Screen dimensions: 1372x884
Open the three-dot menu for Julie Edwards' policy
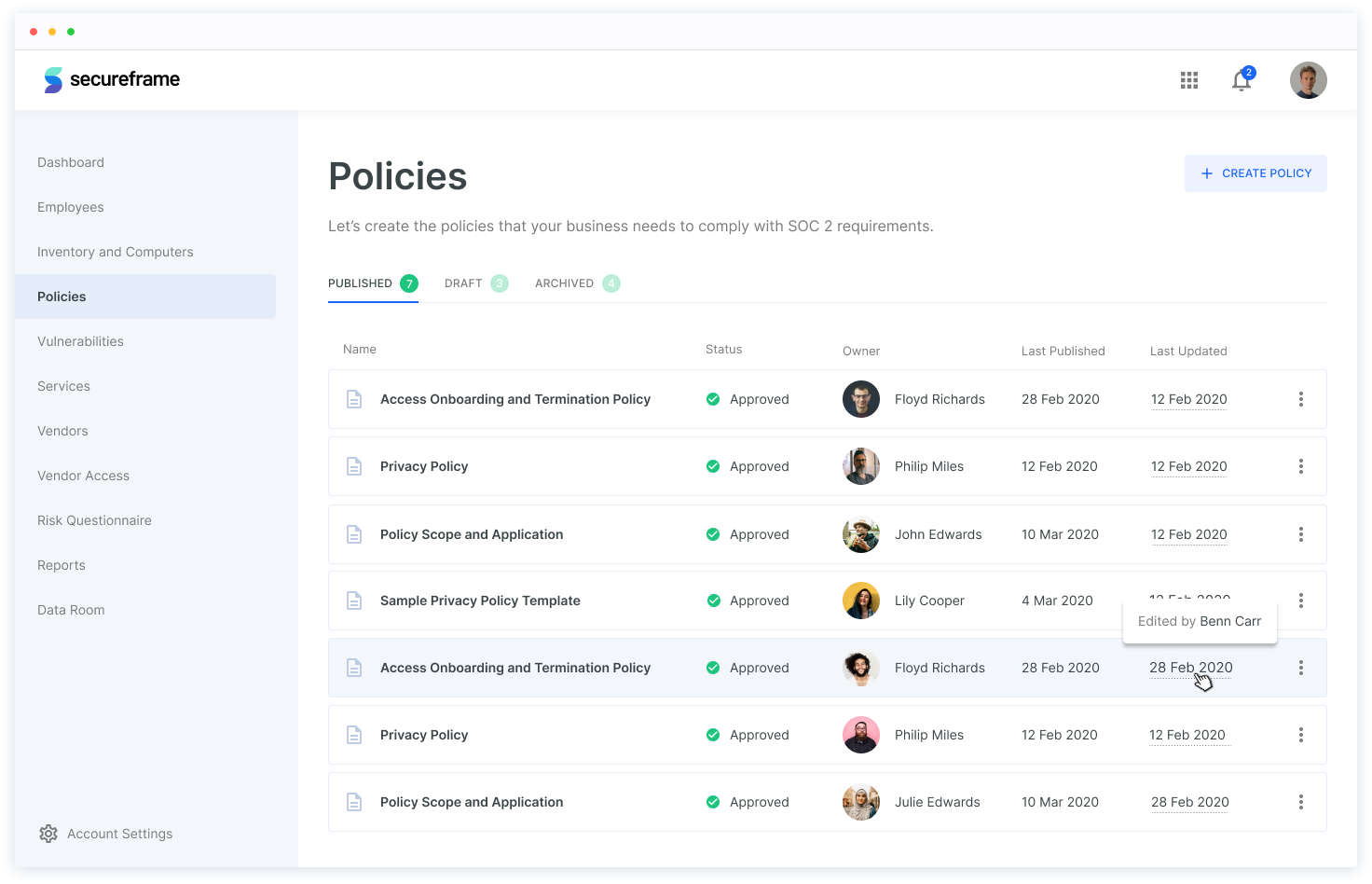1300,802
